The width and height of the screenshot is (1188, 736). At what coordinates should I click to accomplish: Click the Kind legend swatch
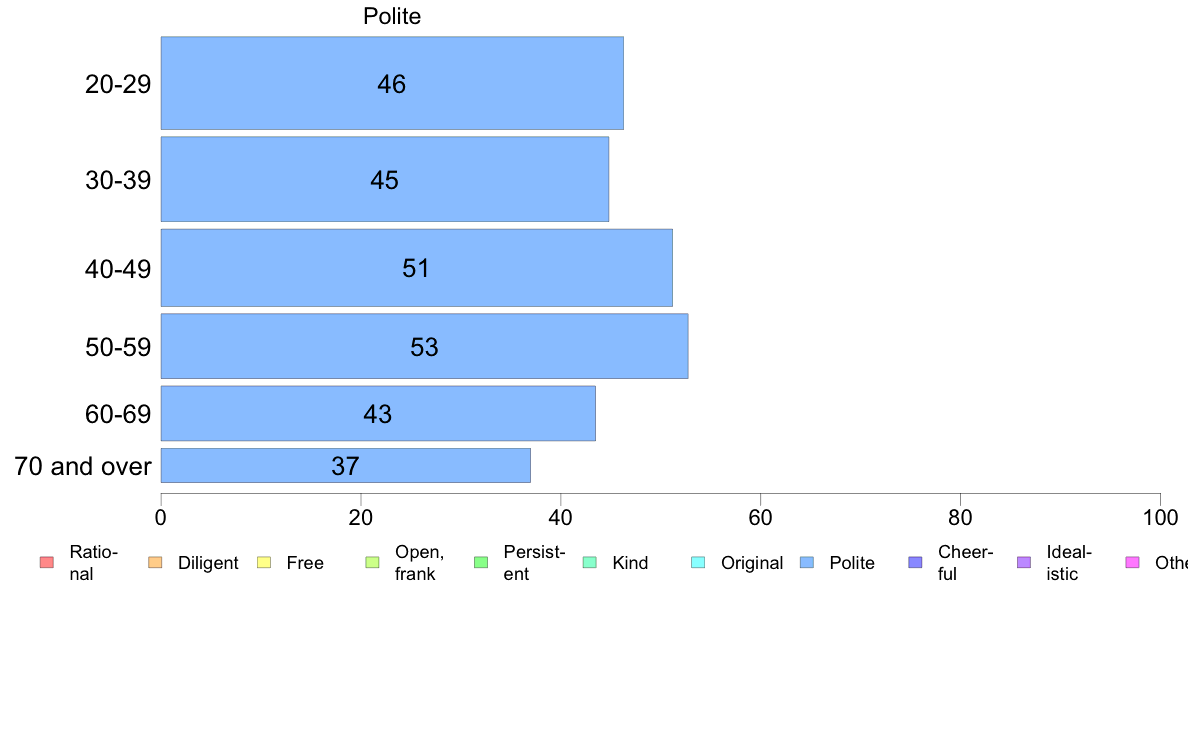[589, 562]
